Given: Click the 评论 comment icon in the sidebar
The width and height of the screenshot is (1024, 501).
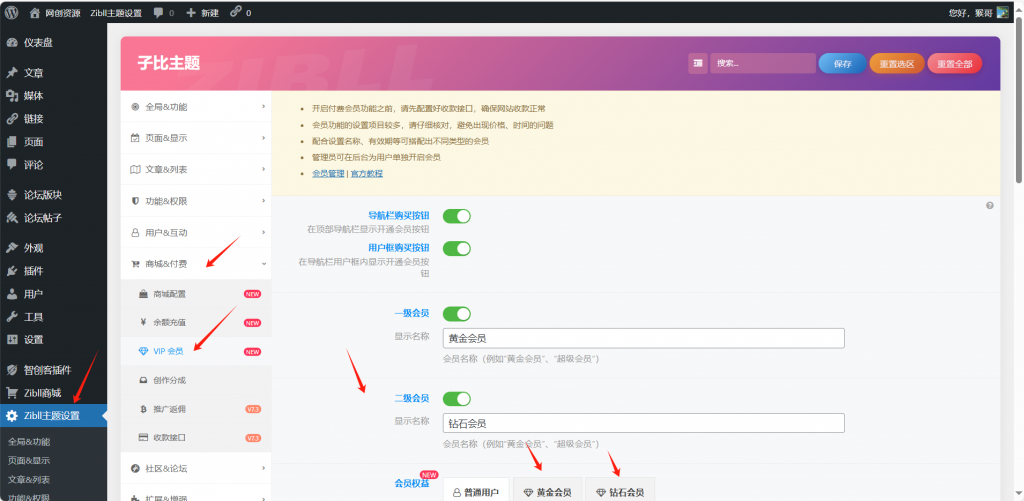Looking at the screenshot, I should tap(12, 165).
